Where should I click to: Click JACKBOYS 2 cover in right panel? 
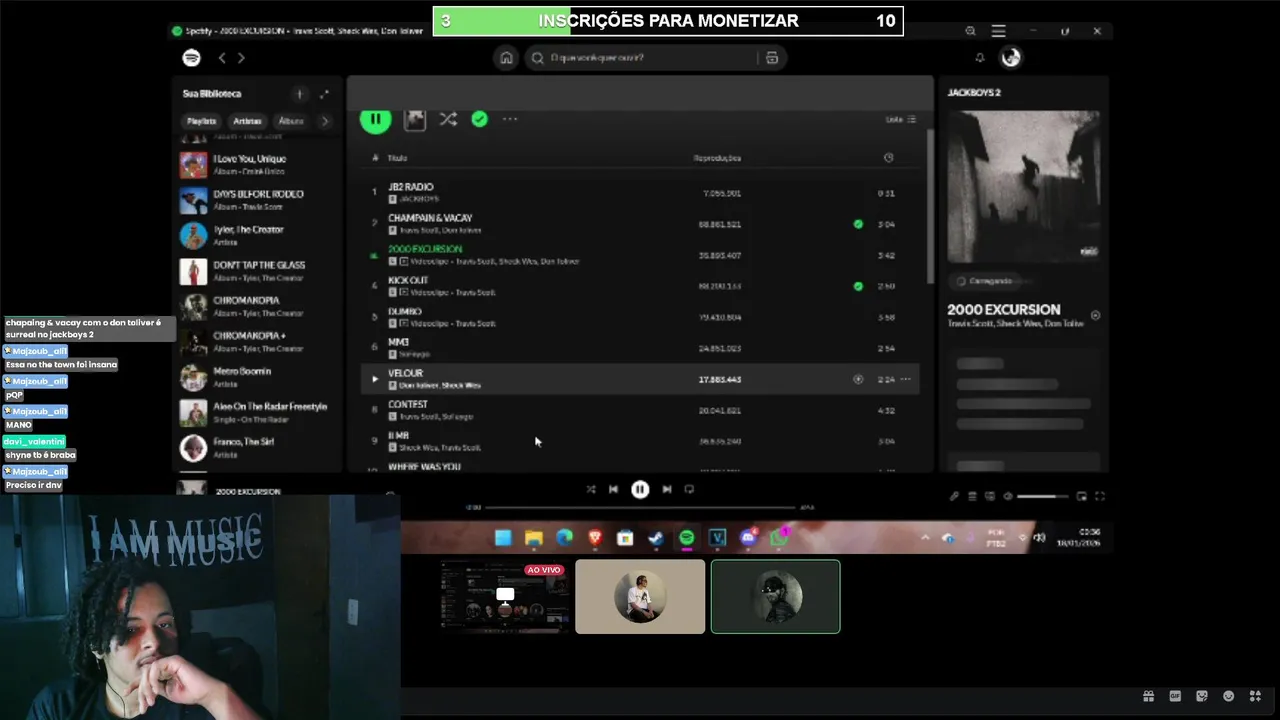point(1023,186)
